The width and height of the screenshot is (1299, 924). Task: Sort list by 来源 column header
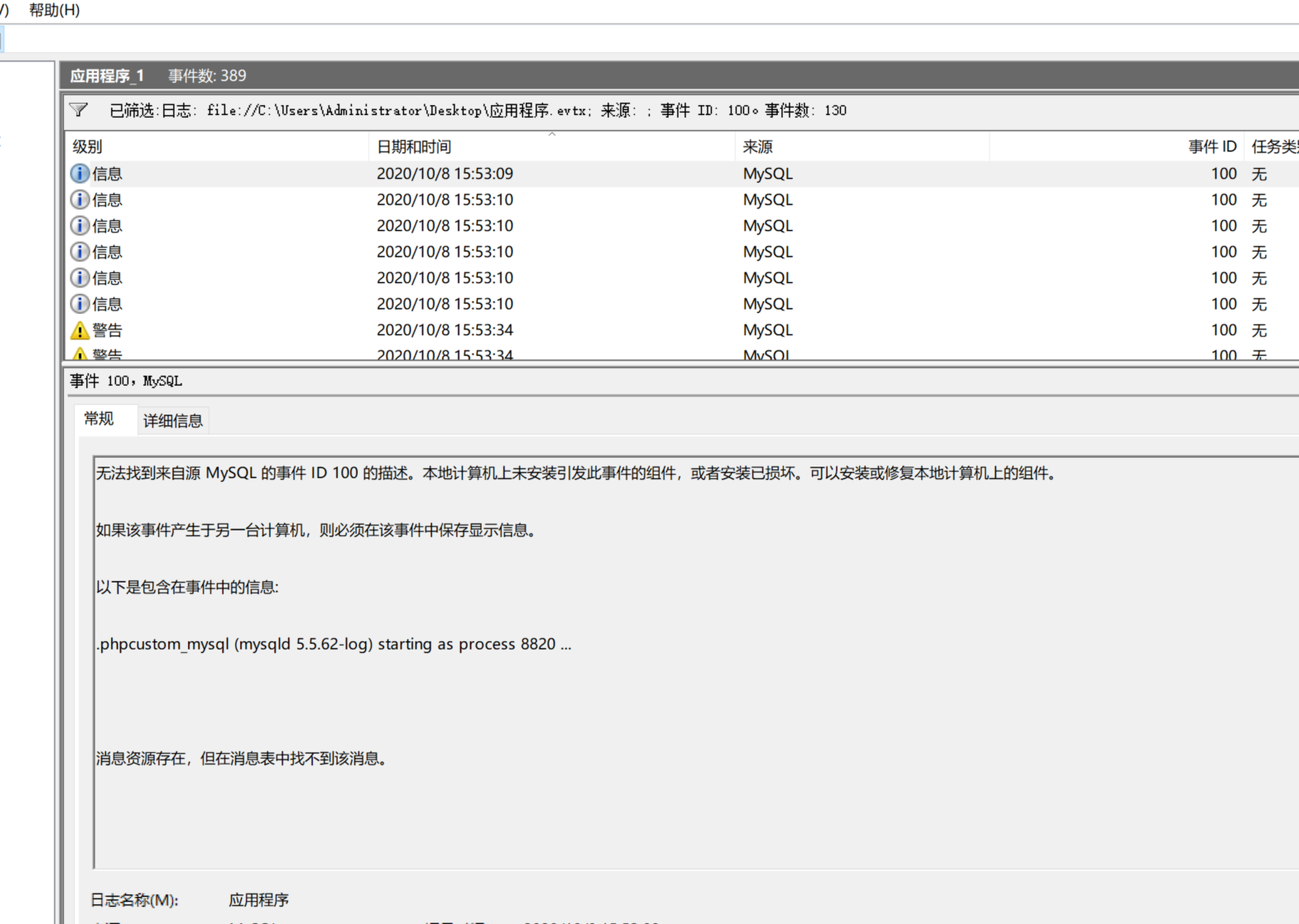click(758, 147)
